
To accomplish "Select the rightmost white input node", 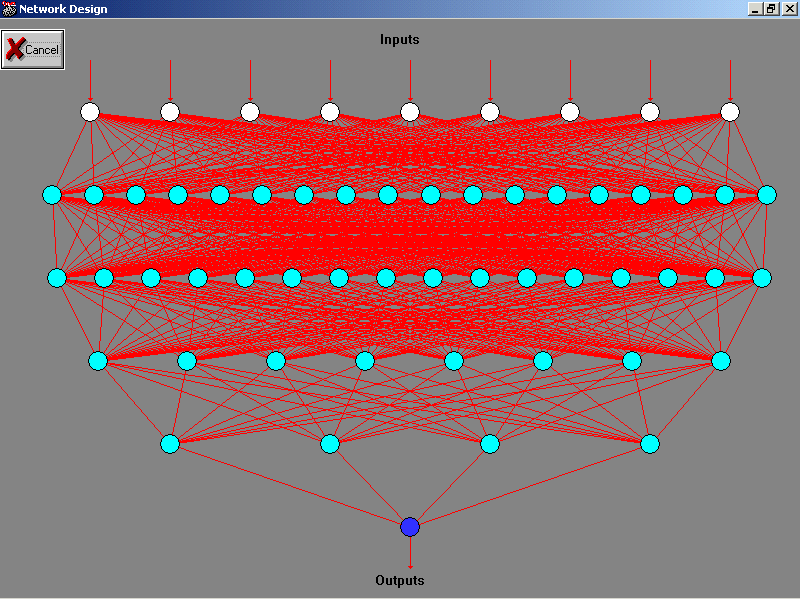I will (x=730, y=112).
